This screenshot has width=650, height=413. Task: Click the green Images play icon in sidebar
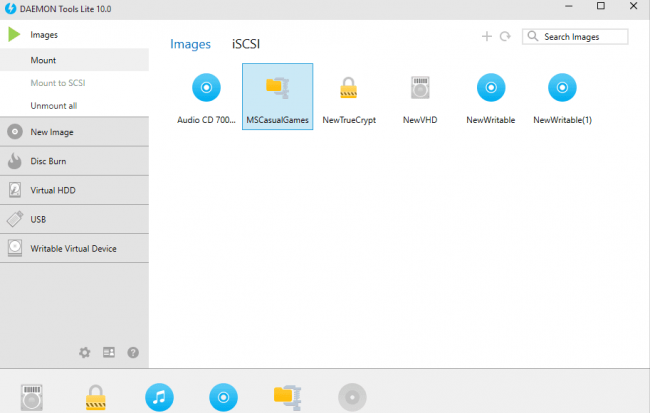[x=14, y=34]
